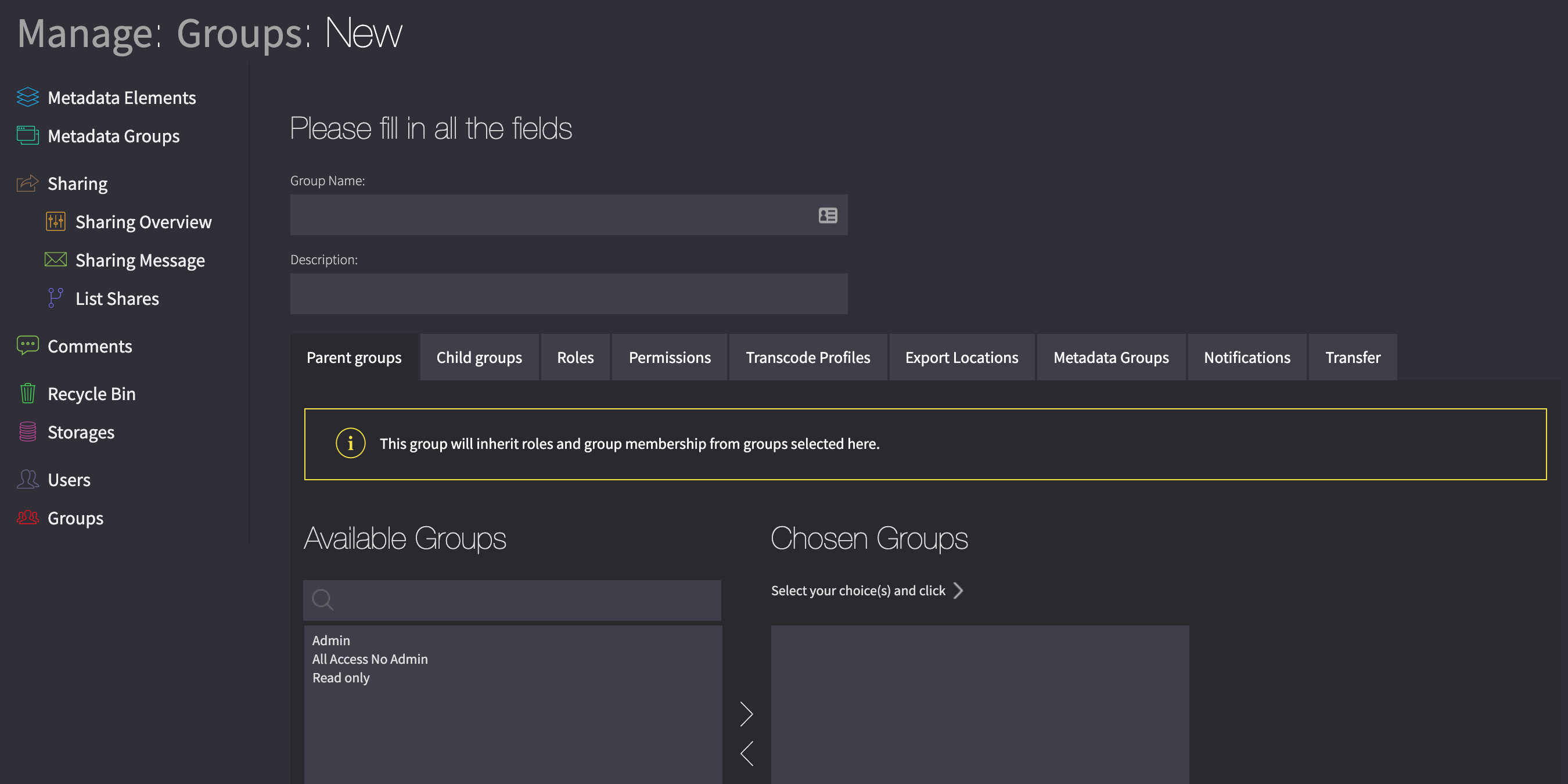Click the contact card icon in Group Name field
This screenshot has width=1568, height=784.
(828, 215)
